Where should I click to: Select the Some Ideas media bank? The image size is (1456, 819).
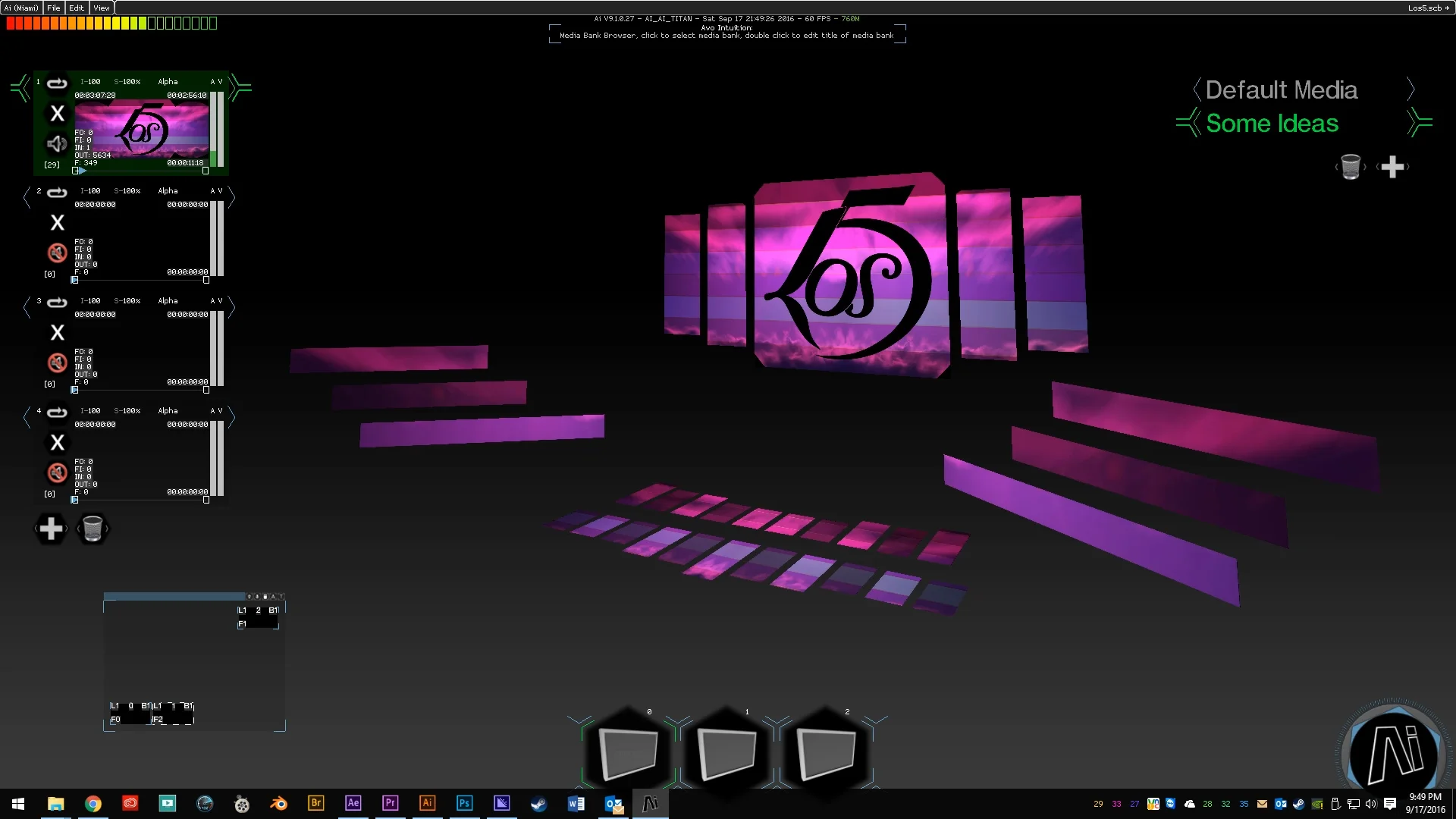pos(1272,123)
